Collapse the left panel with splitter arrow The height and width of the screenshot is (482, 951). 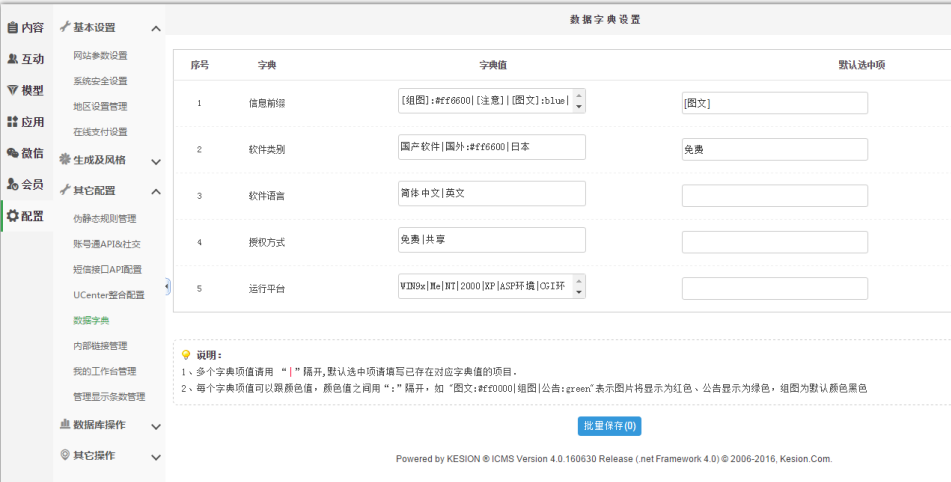pyautogui.click(x=167, y=286)
